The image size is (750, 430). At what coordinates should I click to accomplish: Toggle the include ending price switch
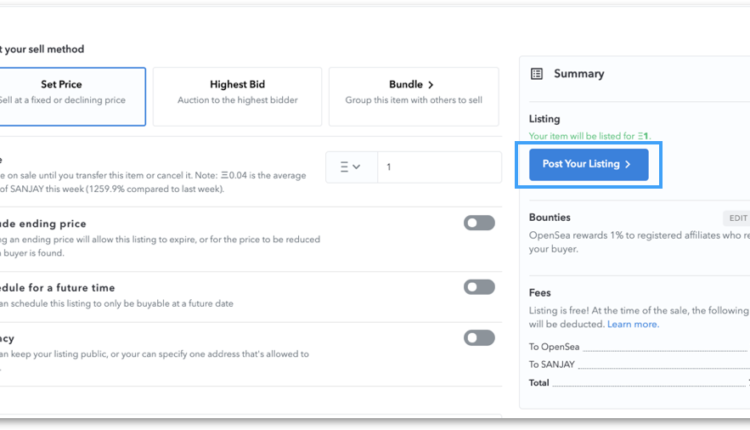click(x=479, y=223)
